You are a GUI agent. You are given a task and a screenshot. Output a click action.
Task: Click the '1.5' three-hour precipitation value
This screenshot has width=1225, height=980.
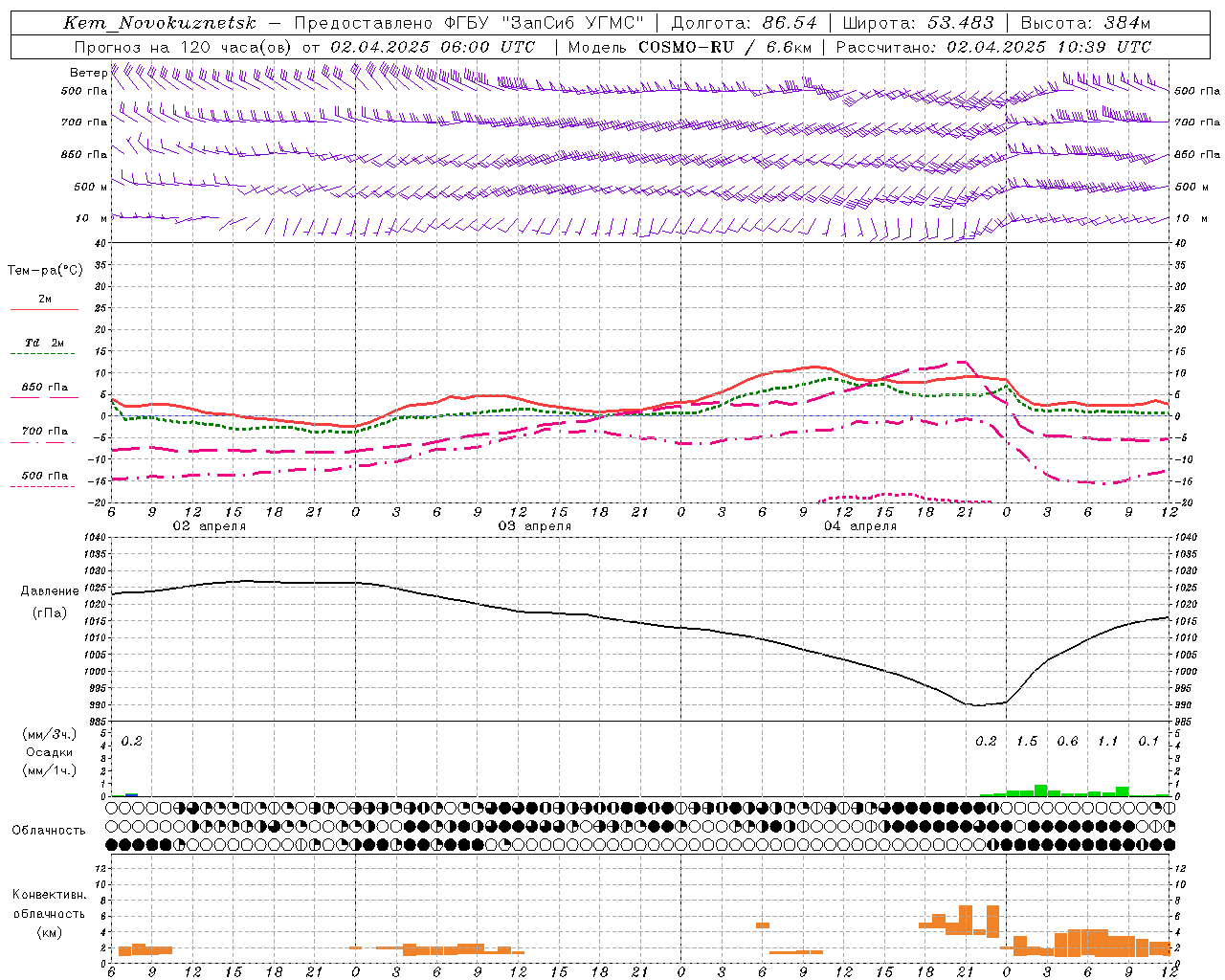(x=1026, y=742)
